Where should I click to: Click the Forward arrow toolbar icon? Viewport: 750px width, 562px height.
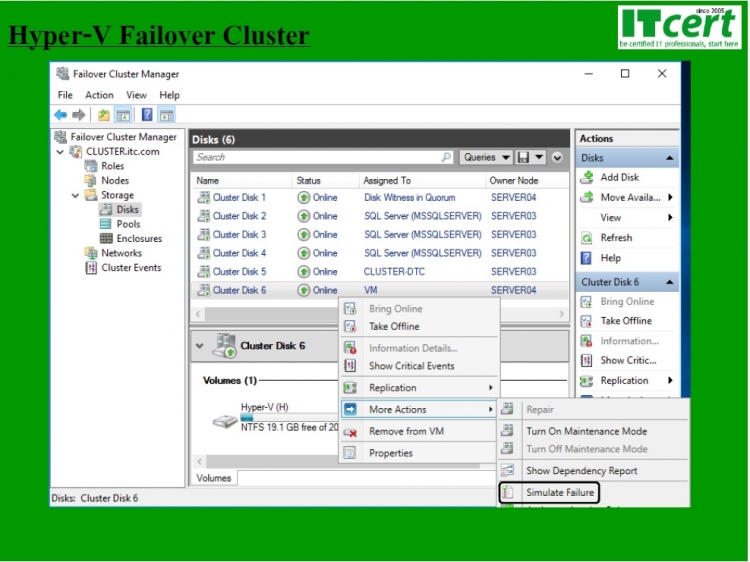tap(78, 115)
